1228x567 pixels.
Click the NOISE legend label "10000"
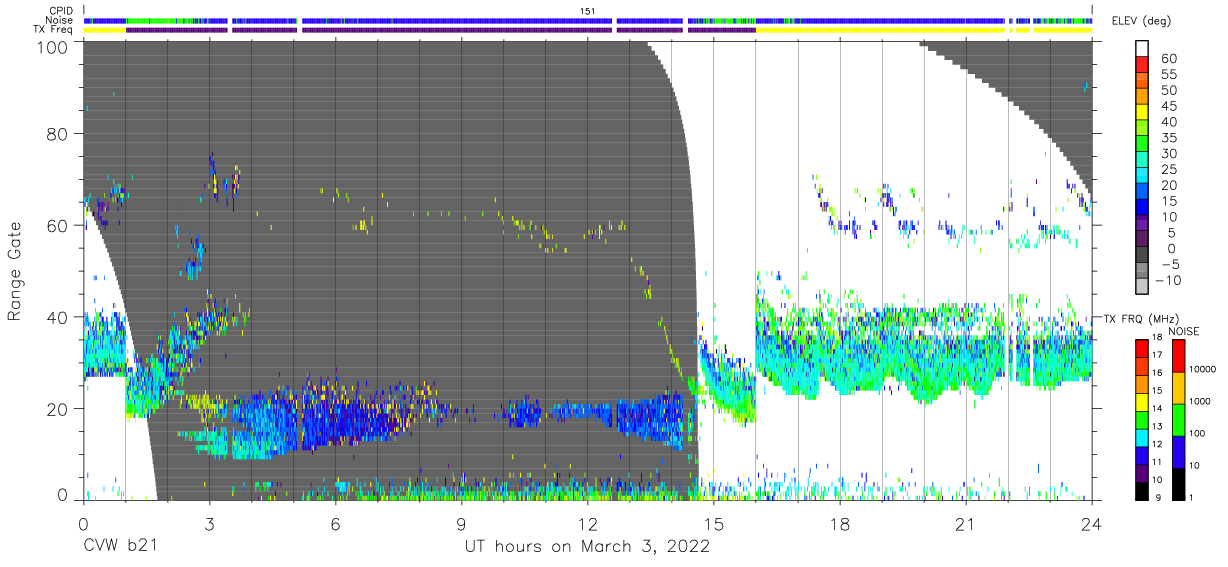pyautogui.click(x=1202, y=370)
